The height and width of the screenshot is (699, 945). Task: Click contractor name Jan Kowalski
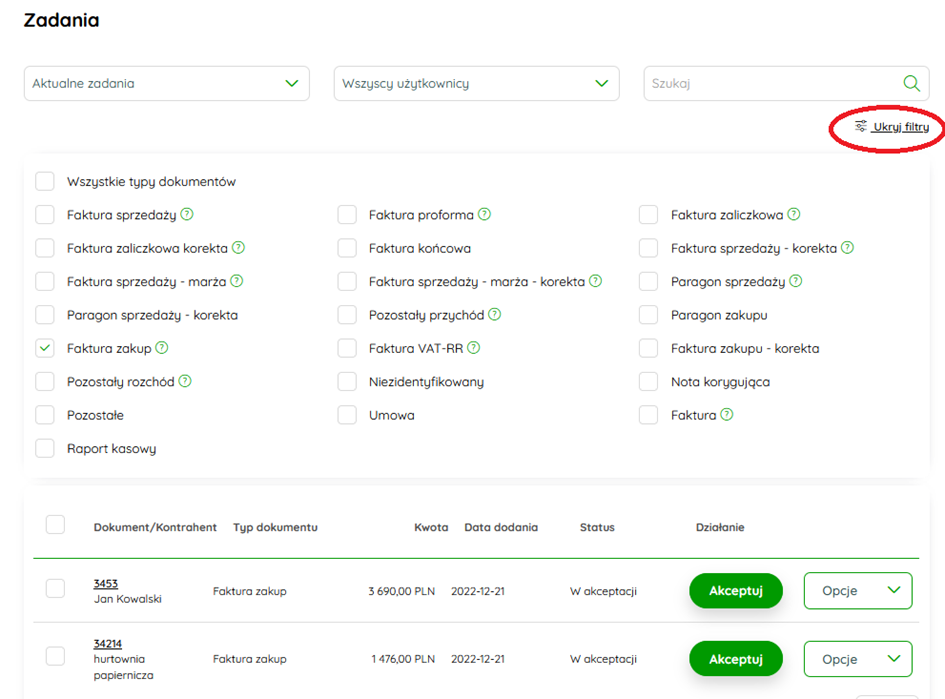tap(128, 599)
